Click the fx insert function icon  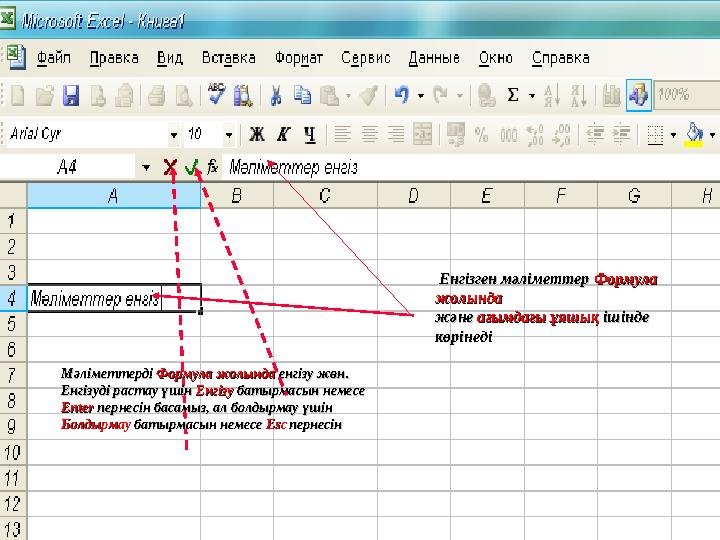tap(212, 167)
